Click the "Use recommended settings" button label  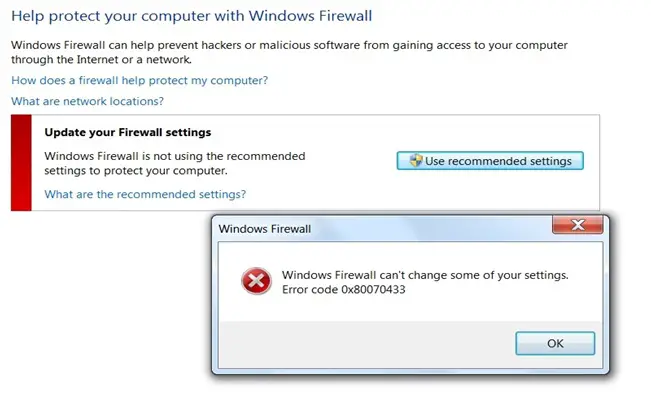498,161
